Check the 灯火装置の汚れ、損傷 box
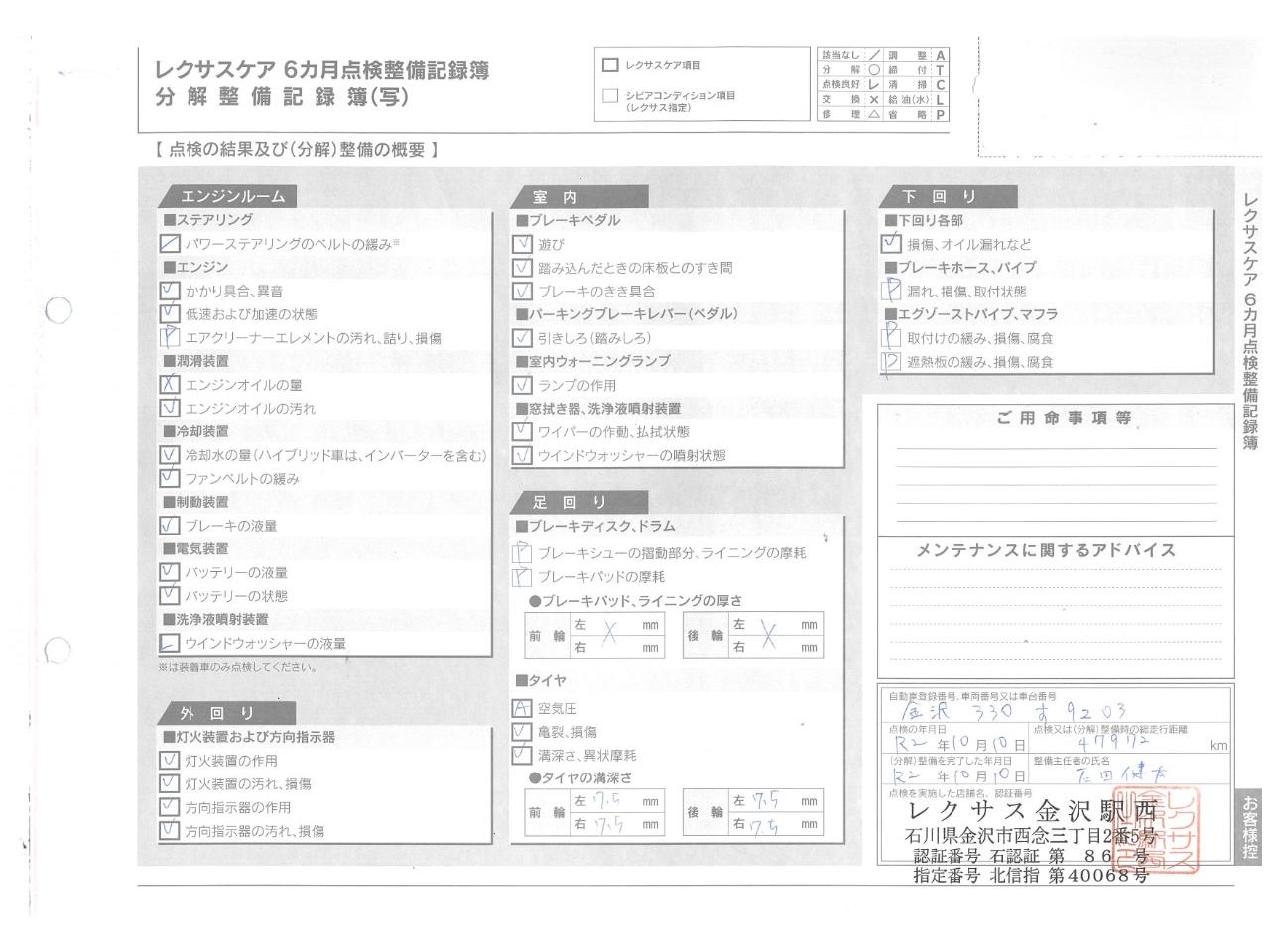1270x952 pixels. [x=170, y=783]
